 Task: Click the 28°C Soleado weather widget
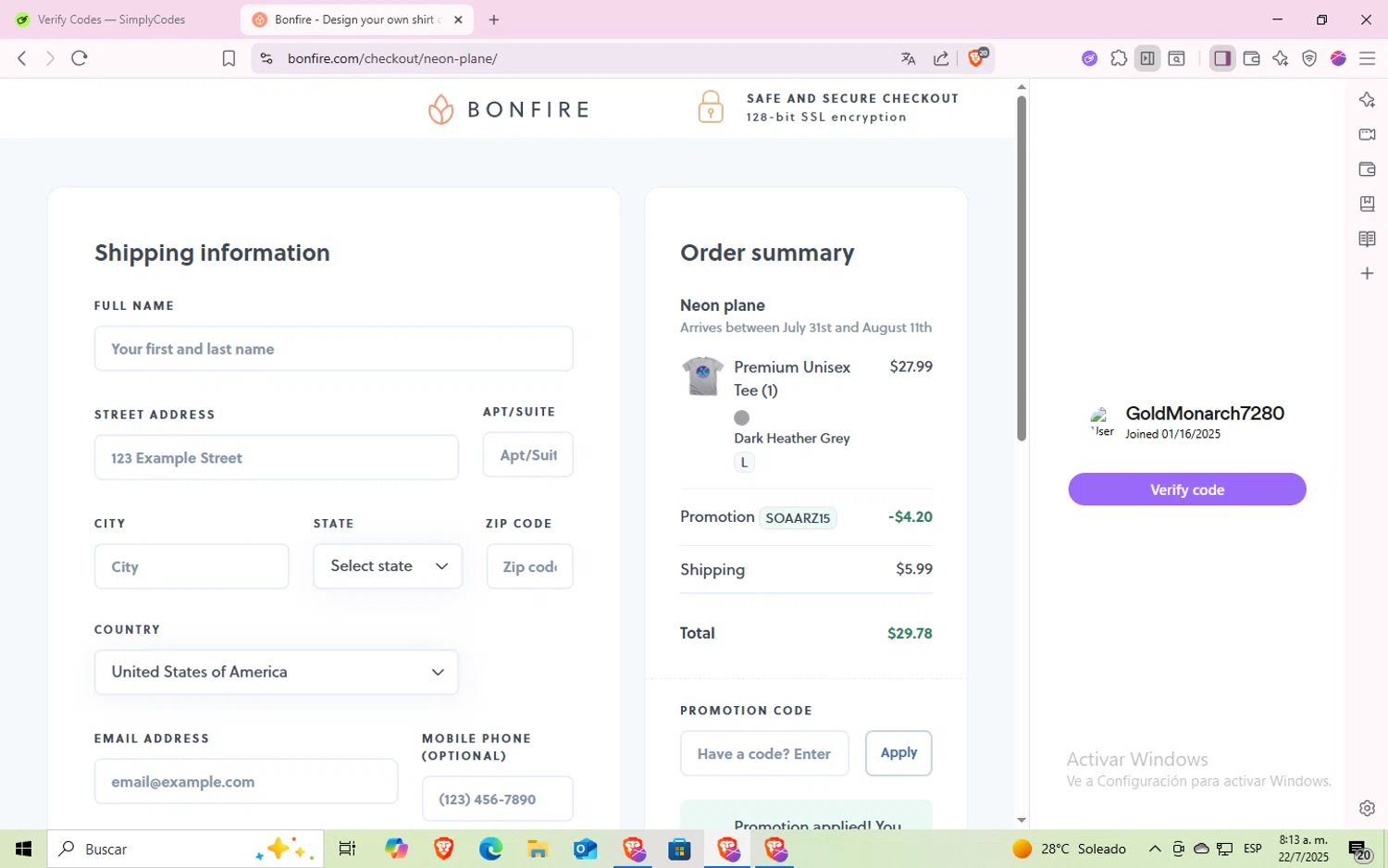point(1070,849)
